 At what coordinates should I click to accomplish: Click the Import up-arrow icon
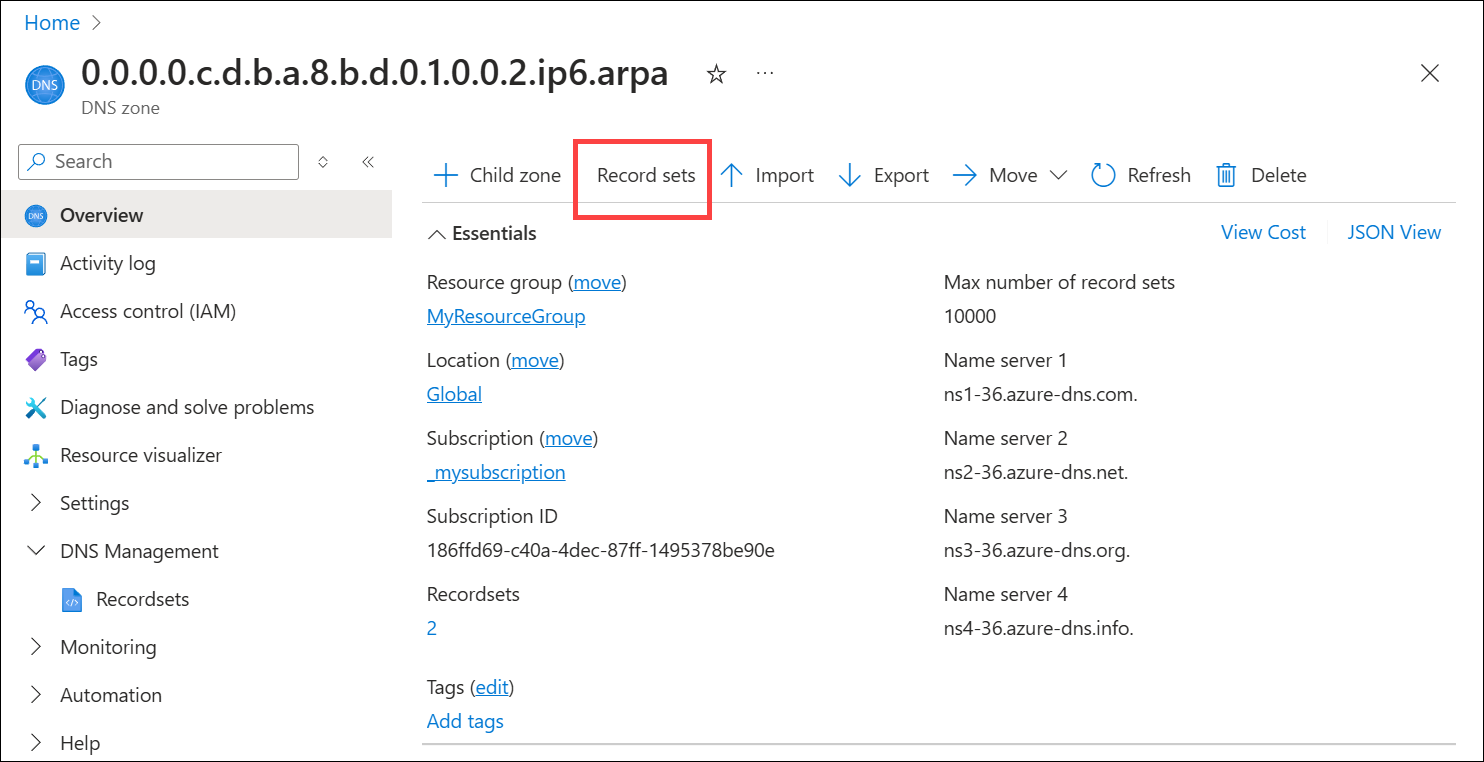(x=731, y=176)
